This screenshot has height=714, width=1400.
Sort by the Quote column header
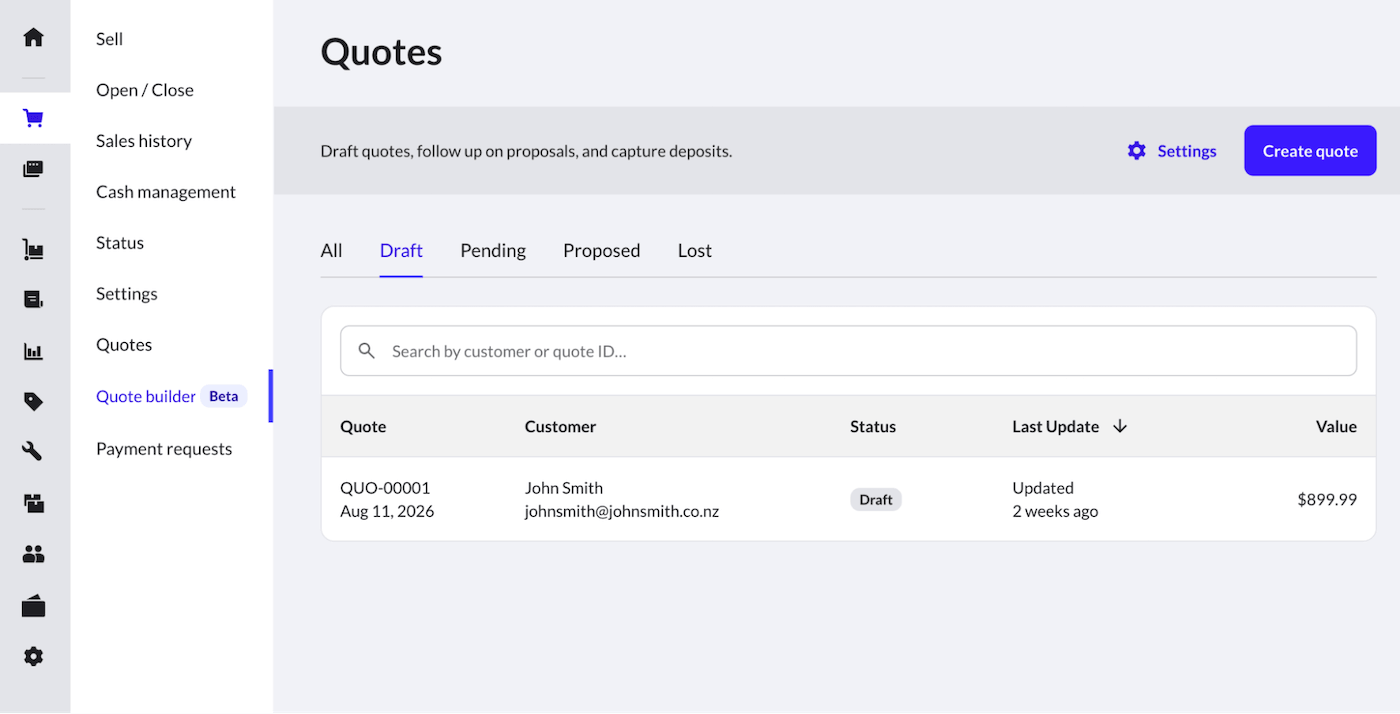tap(363, 426)
